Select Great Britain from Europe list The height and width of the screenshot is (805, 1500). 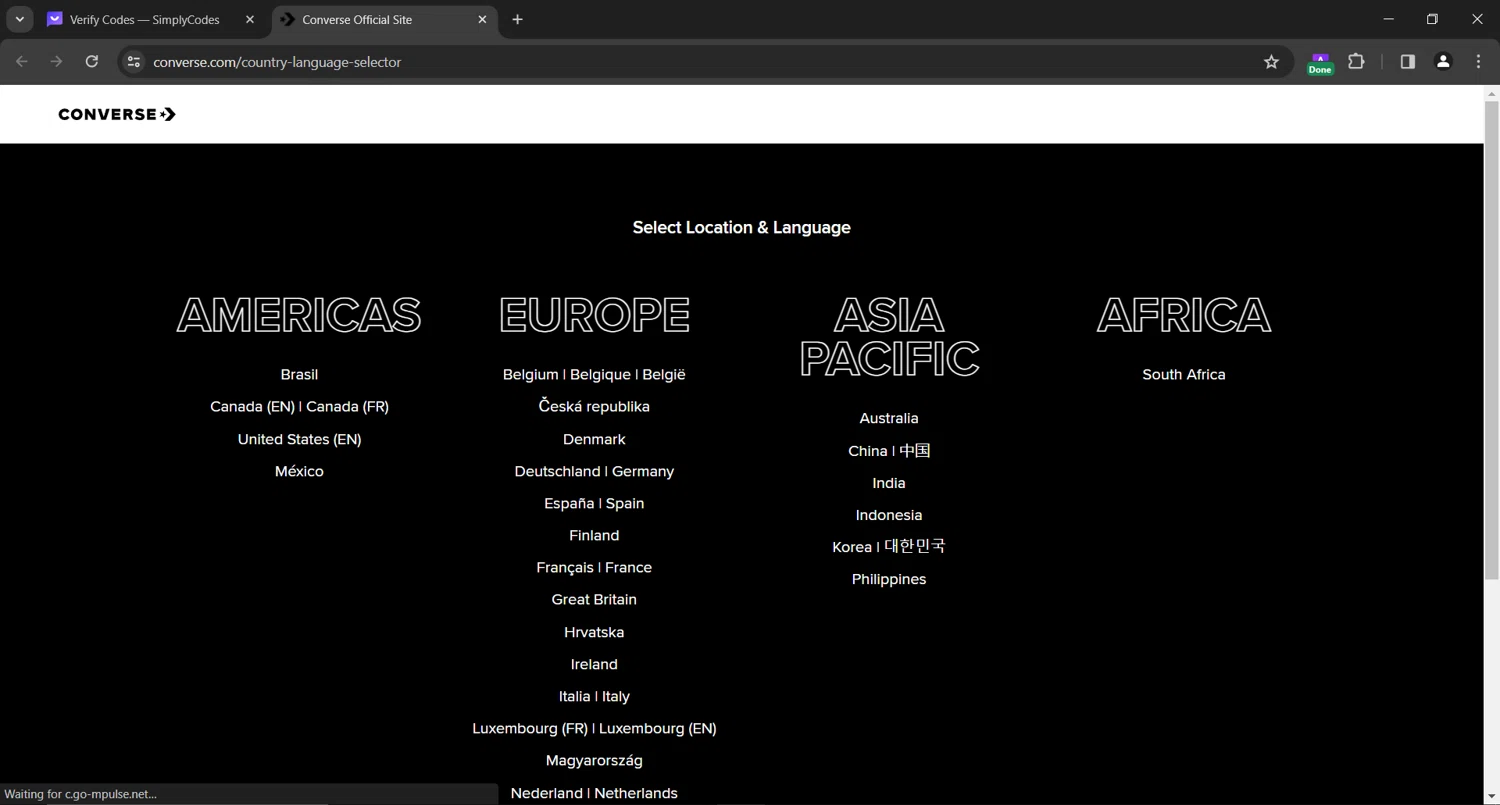click(x=594, y=600)
